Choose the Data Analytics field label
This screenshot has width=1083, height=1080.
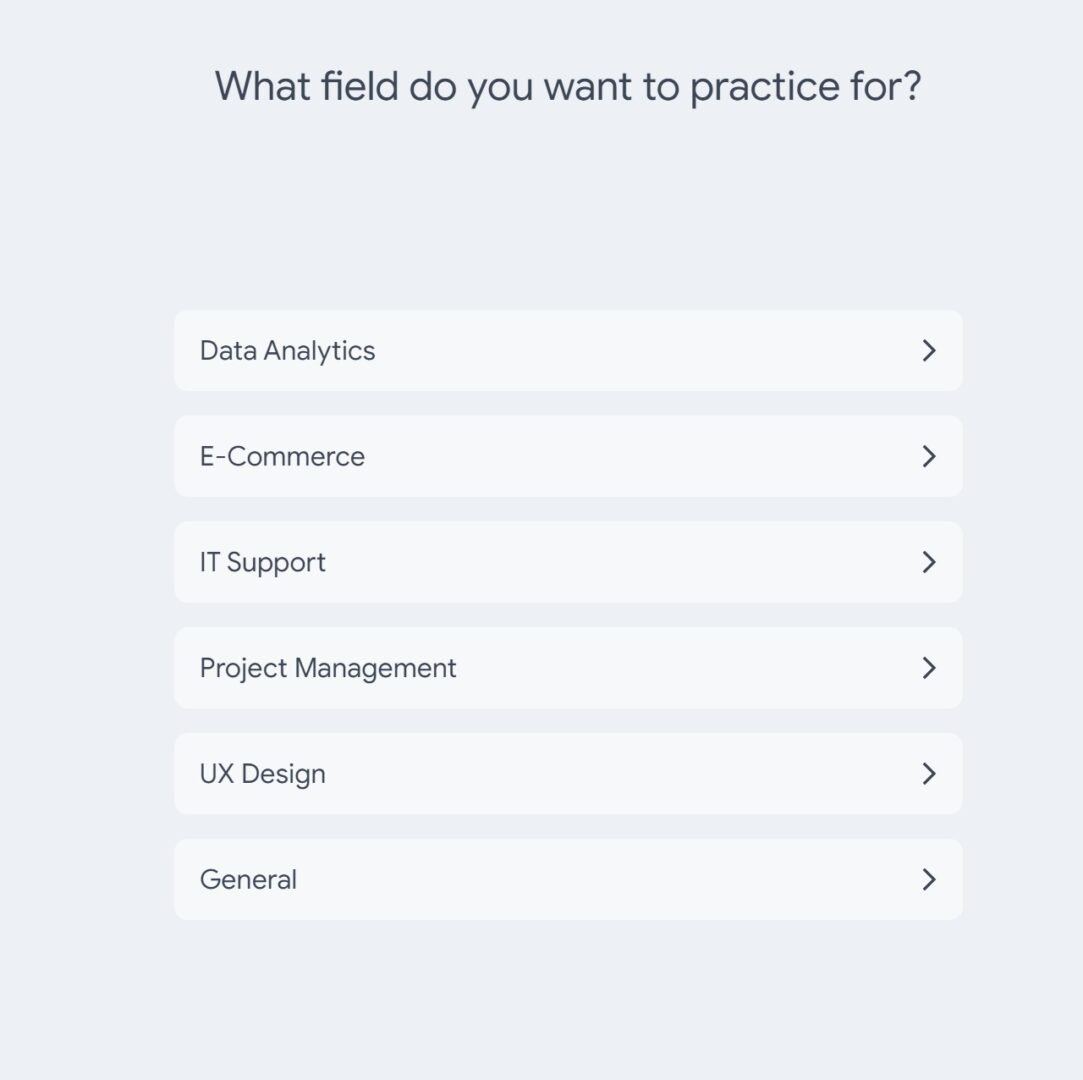287,351
